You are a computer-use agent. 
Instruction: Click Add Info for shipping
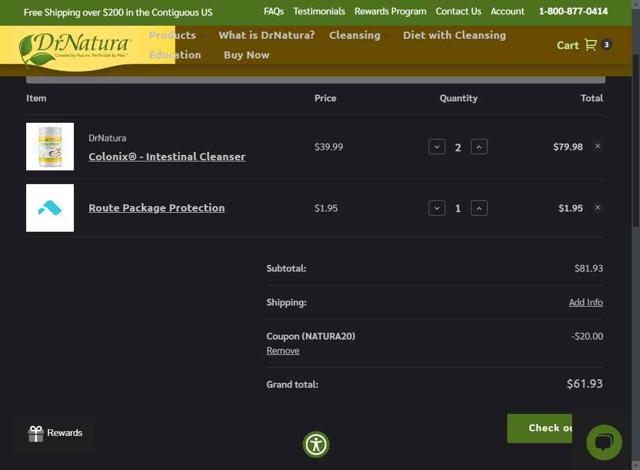[x=586, y=302]
